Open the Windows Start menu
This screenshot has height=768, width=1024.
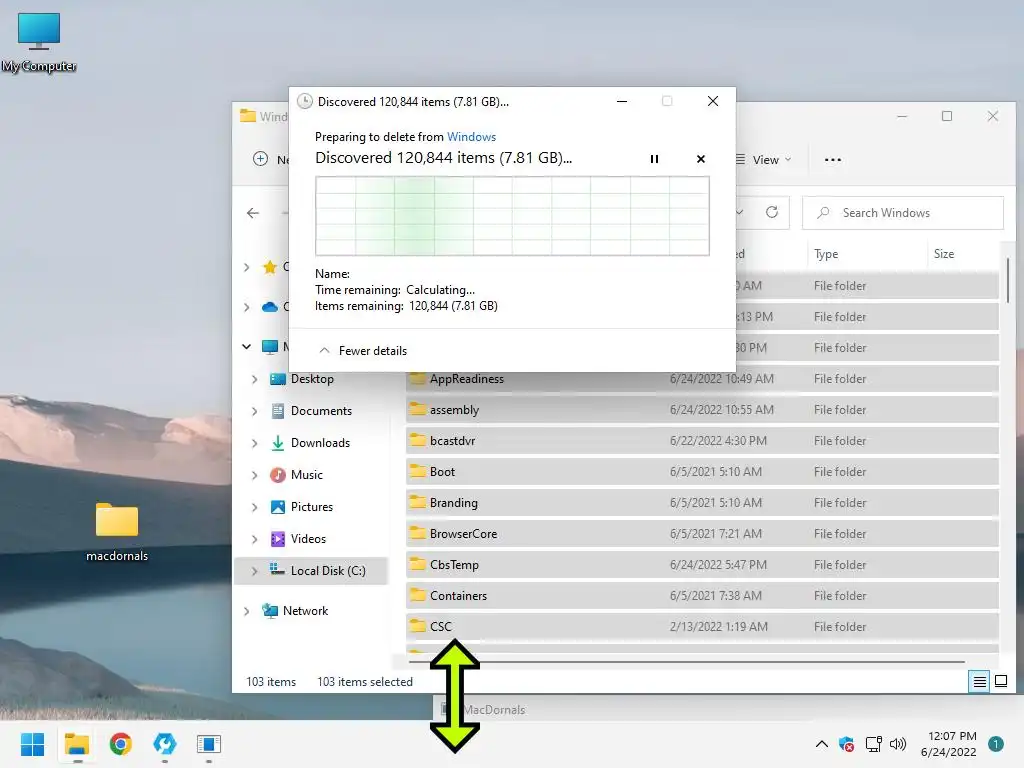(x=33, y=744)
